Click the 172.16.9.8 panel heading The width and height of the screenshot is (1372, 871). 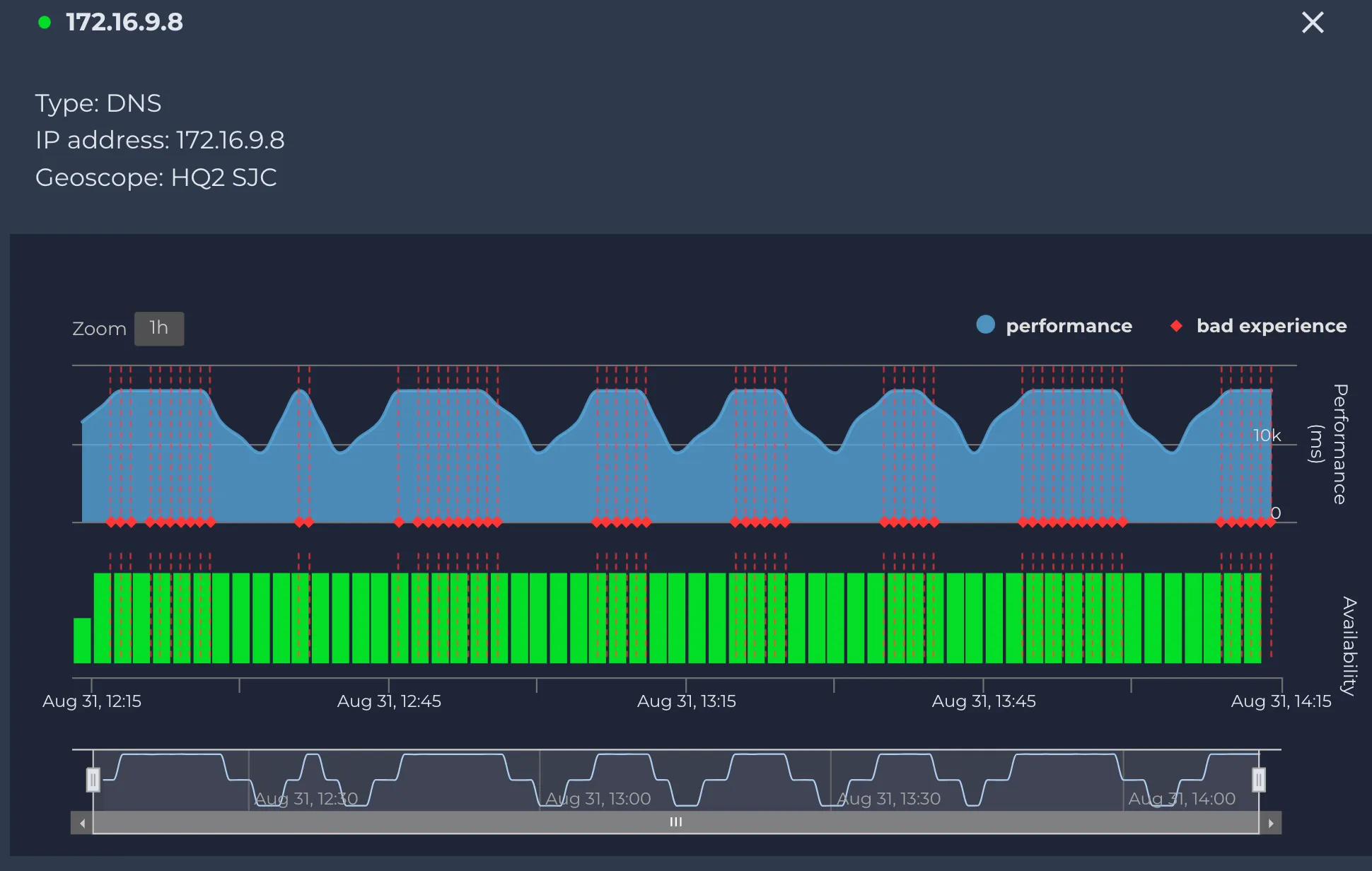coord(124,23)
